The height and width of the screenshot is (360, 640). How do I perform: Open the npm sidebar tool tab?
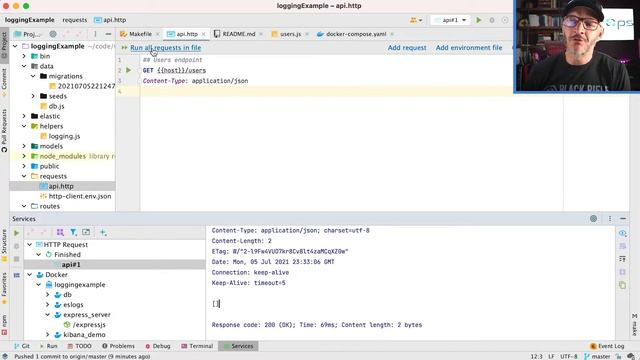(4, 324)
